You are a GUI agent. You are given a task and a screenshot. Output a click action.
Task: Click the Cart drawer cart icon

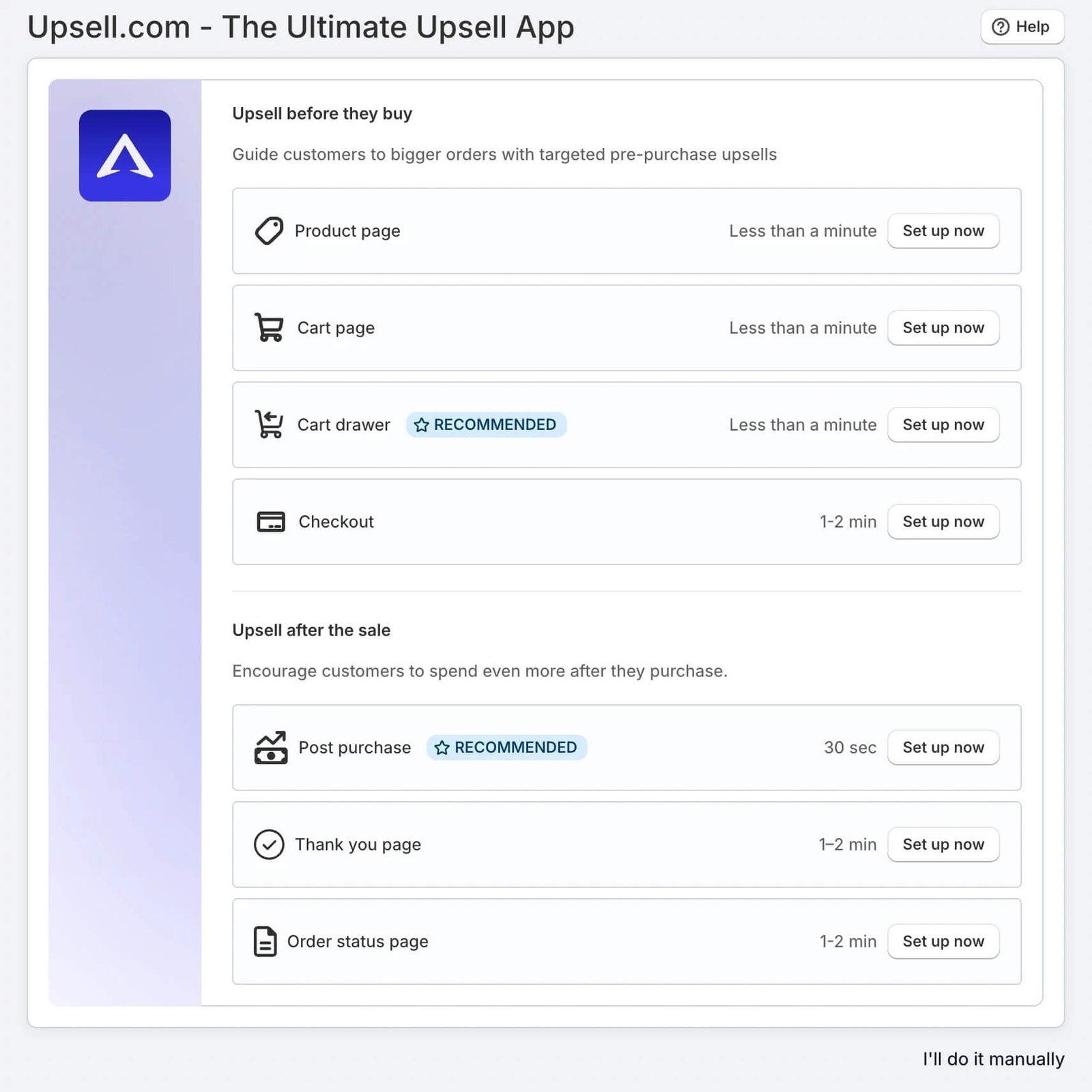click(x=269, y=425)
